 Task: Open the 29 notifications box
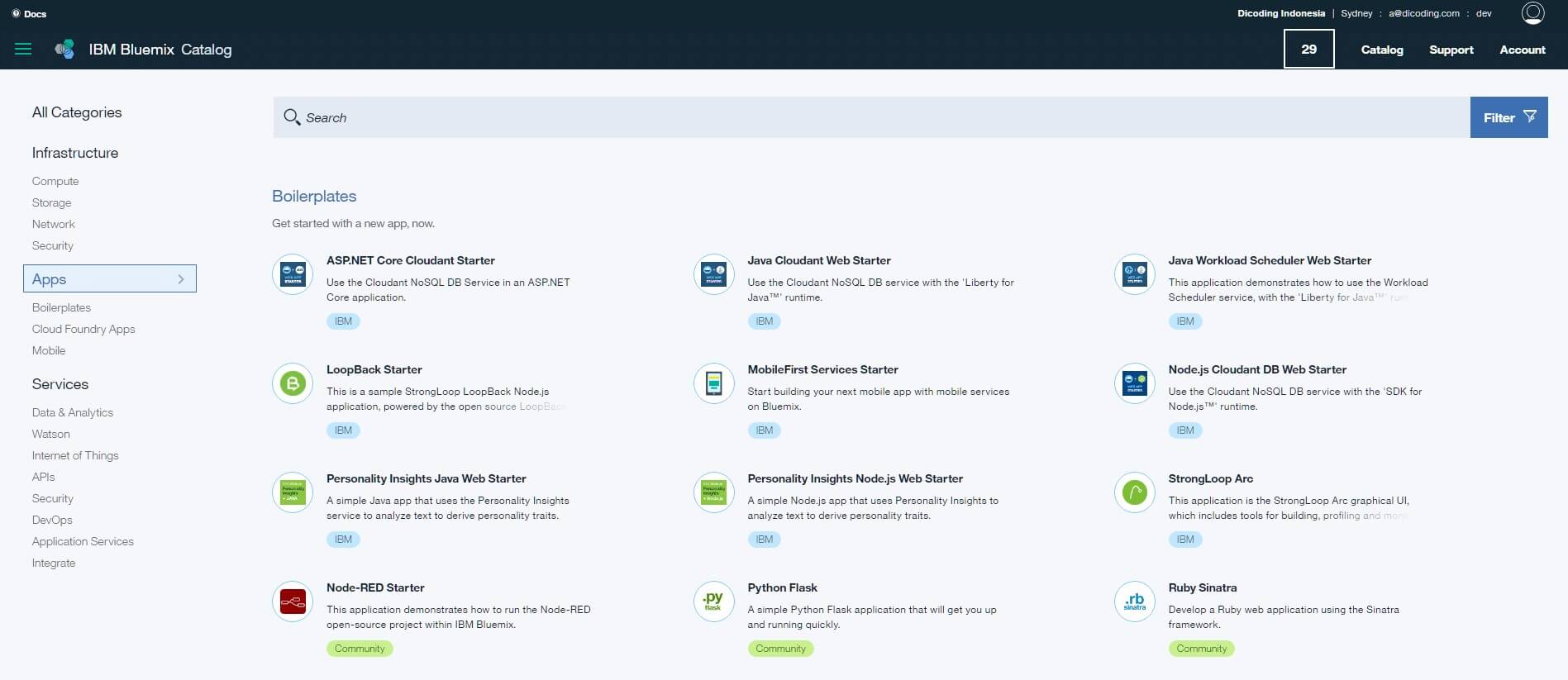(1308, 49)
